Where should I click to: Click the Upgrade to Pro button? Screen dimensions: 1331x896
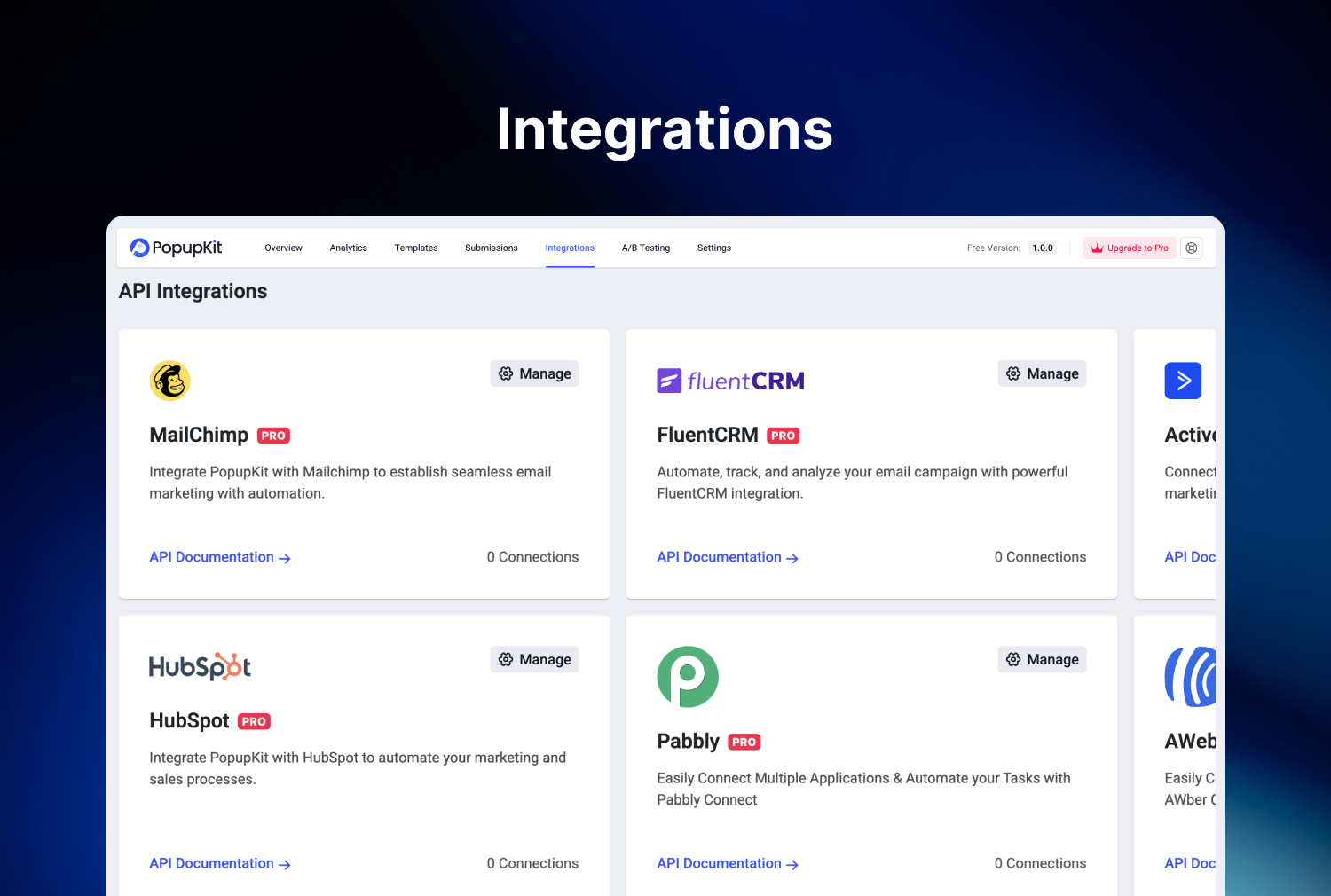pyautogui.click(x=1129, y=248)
